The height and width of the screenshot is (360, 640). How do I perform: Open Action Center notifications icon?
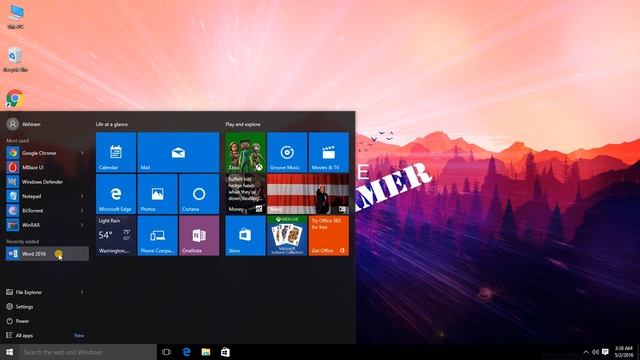[605, 352]
